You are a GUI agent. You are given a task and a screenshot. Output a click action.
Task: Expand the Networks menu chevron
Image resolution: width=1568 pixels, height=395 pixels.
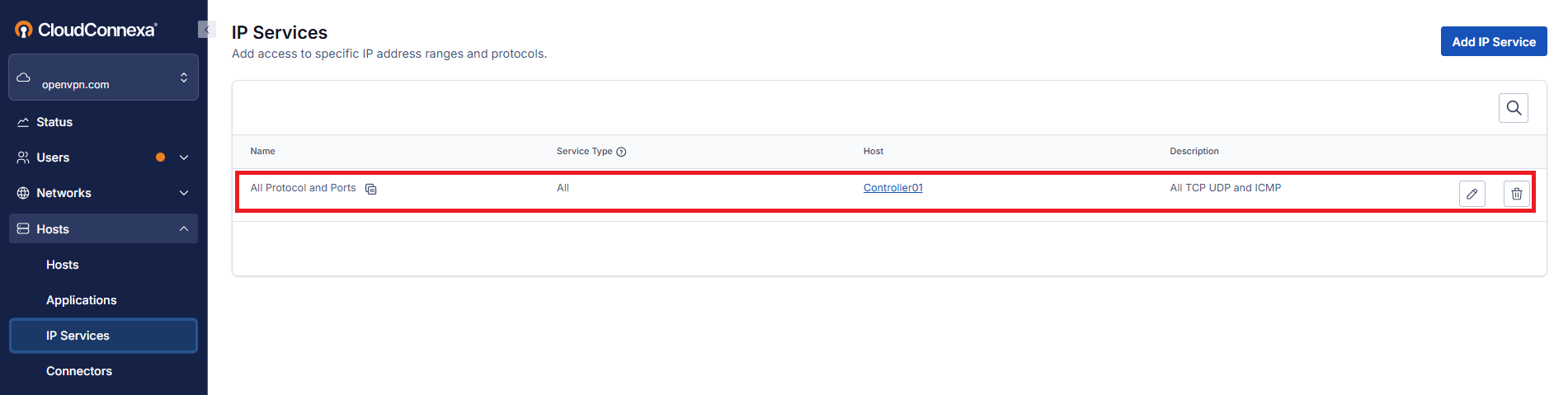pyautogui.click(x=184, y=193)
